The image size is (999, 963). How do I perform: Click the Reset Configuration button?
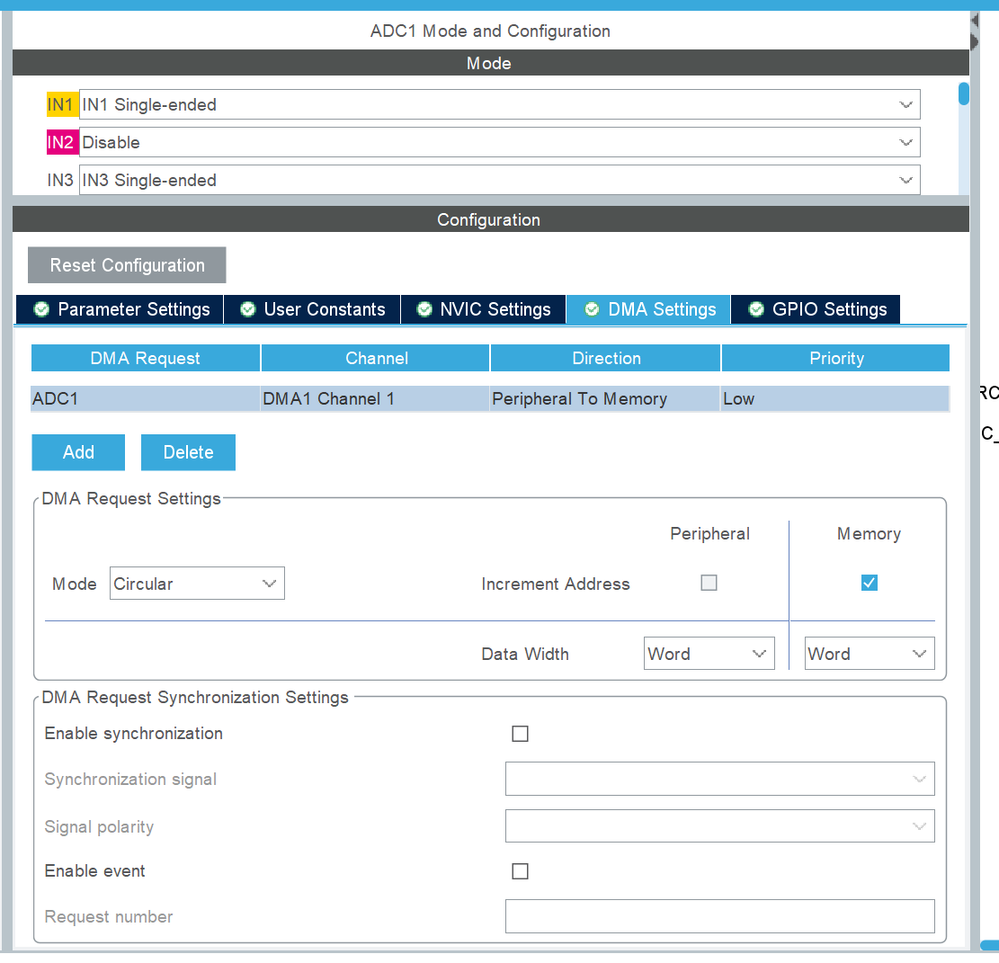127,265
